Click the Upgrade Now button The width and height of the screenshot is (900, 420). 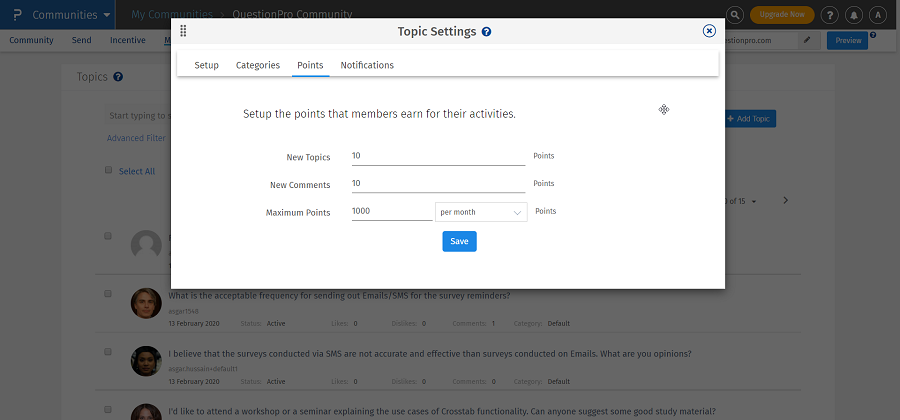782,15
